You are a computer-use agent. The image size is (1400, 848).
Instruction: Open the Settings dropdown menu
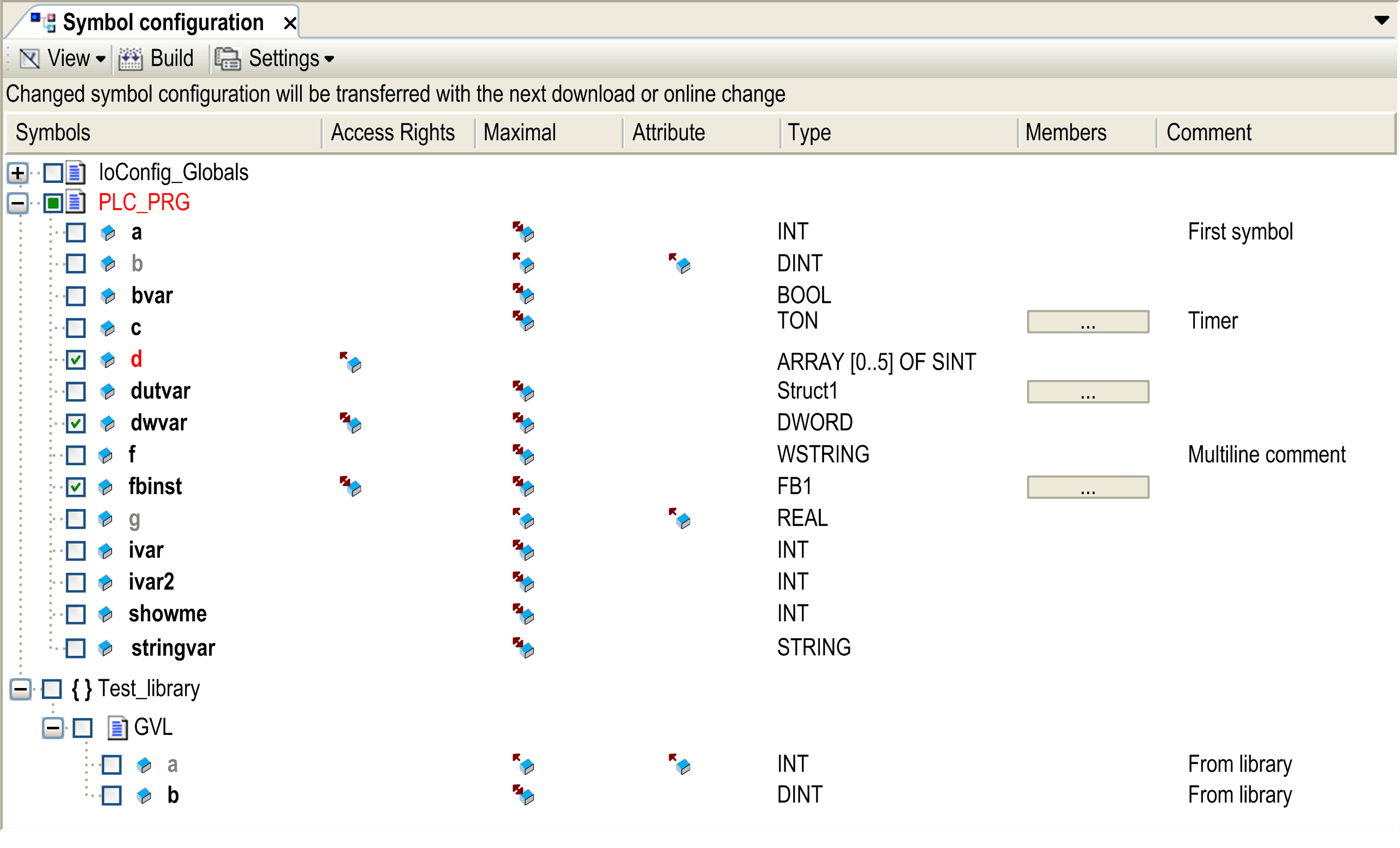[330, 58]
